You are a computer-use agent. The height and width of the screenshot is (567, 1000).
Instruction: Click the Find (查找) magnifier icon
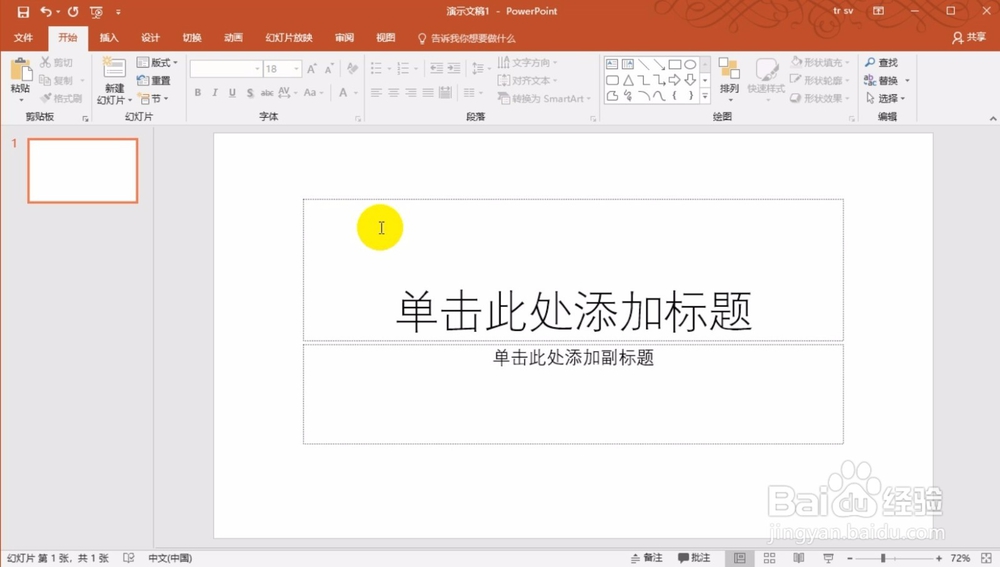tap(870, 63)
